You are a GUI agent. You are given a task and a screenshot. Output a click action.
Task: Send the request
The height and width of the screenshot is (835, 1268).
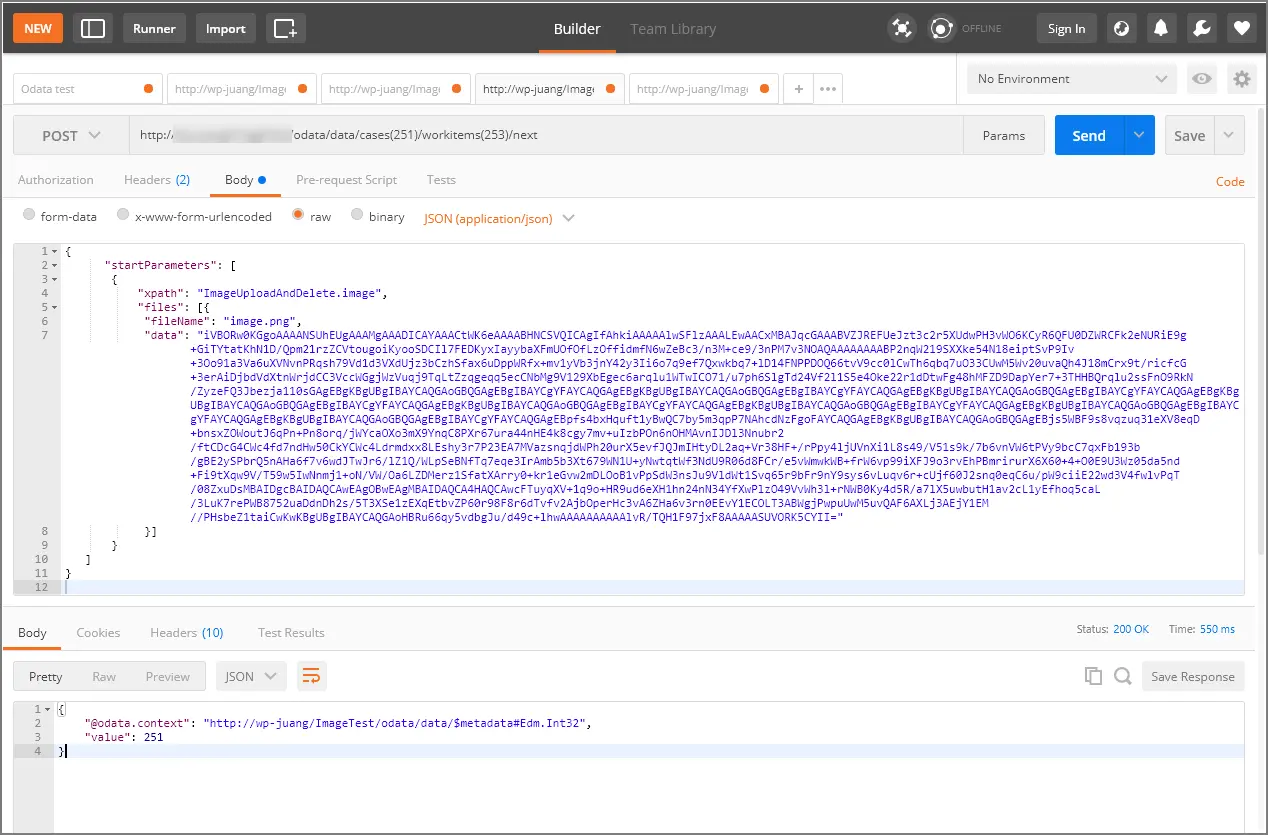point(1089,135)
